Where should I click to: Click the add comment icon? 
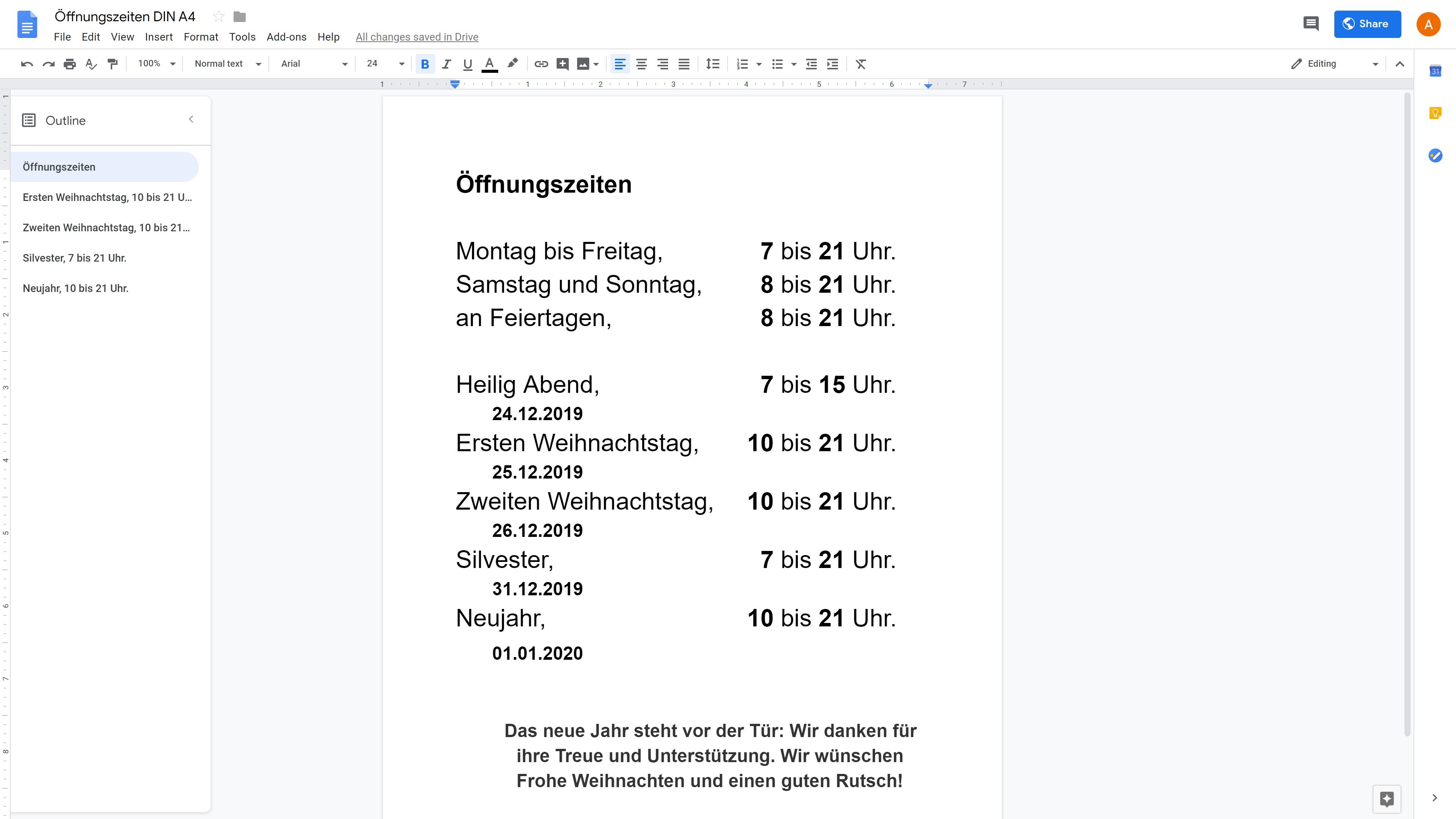562,64
